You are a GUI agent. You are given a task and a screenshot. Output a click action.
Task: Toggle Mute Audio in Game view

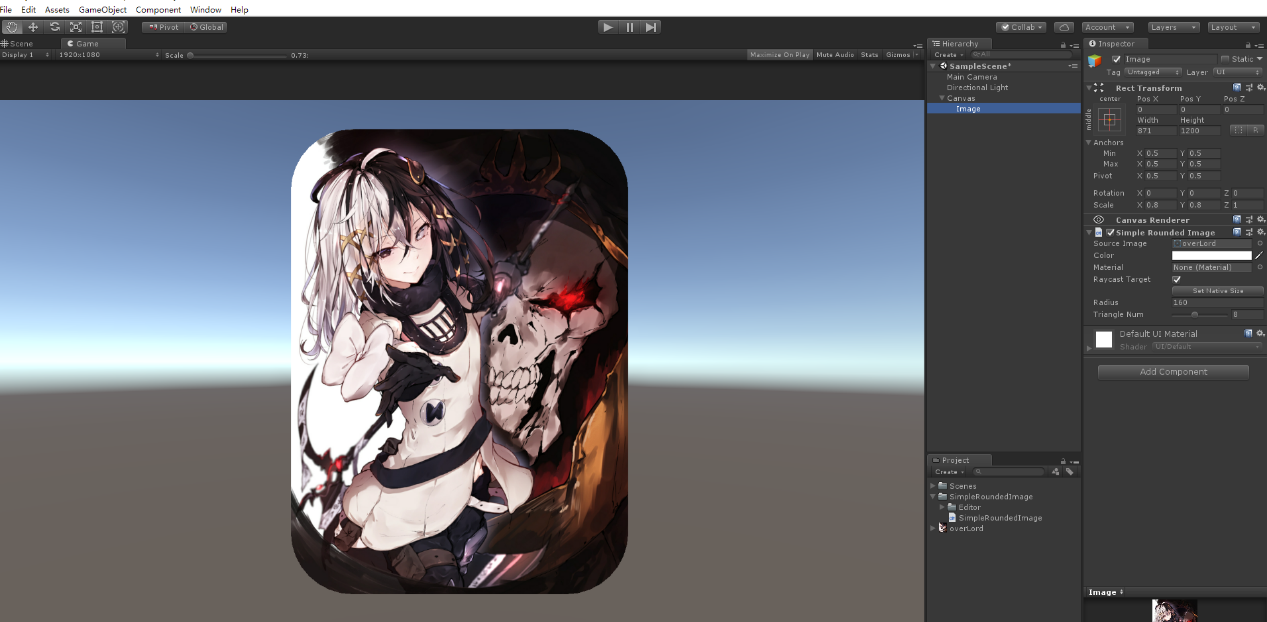pos(835,55)
